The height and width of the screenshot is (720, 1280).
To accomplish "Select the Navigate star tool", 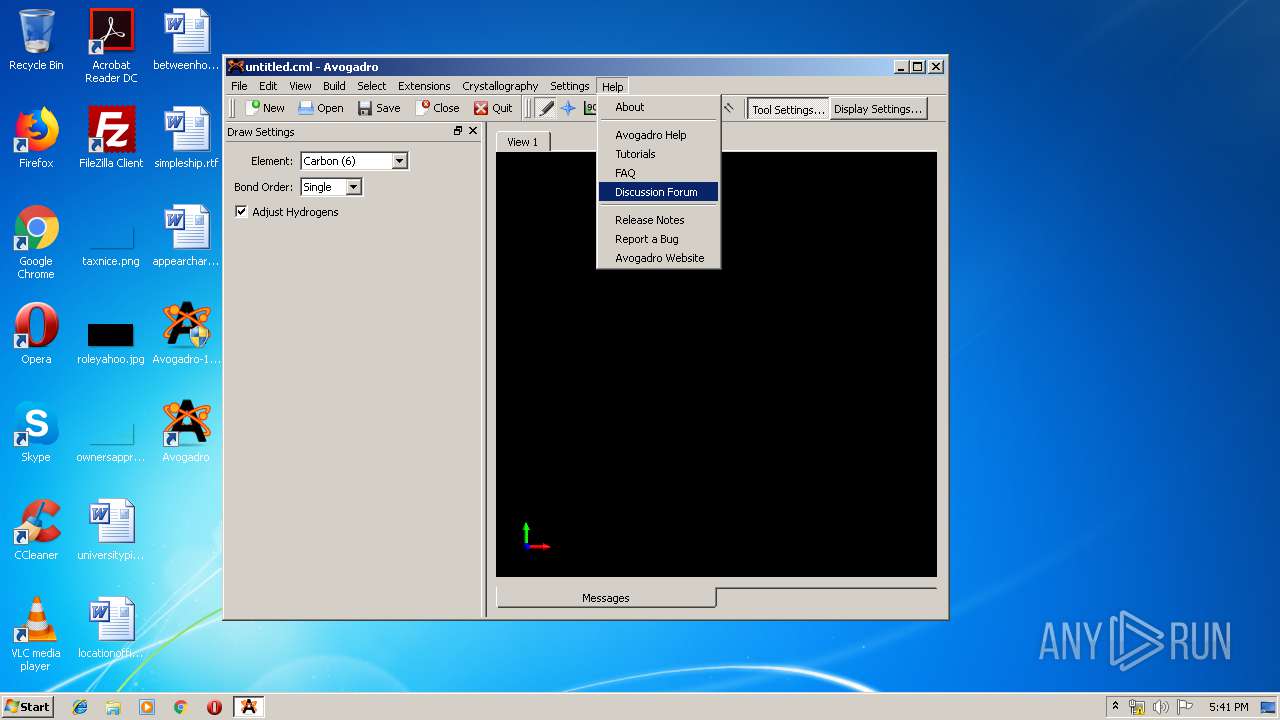I will pyautogui.click(x=568, y=108).
